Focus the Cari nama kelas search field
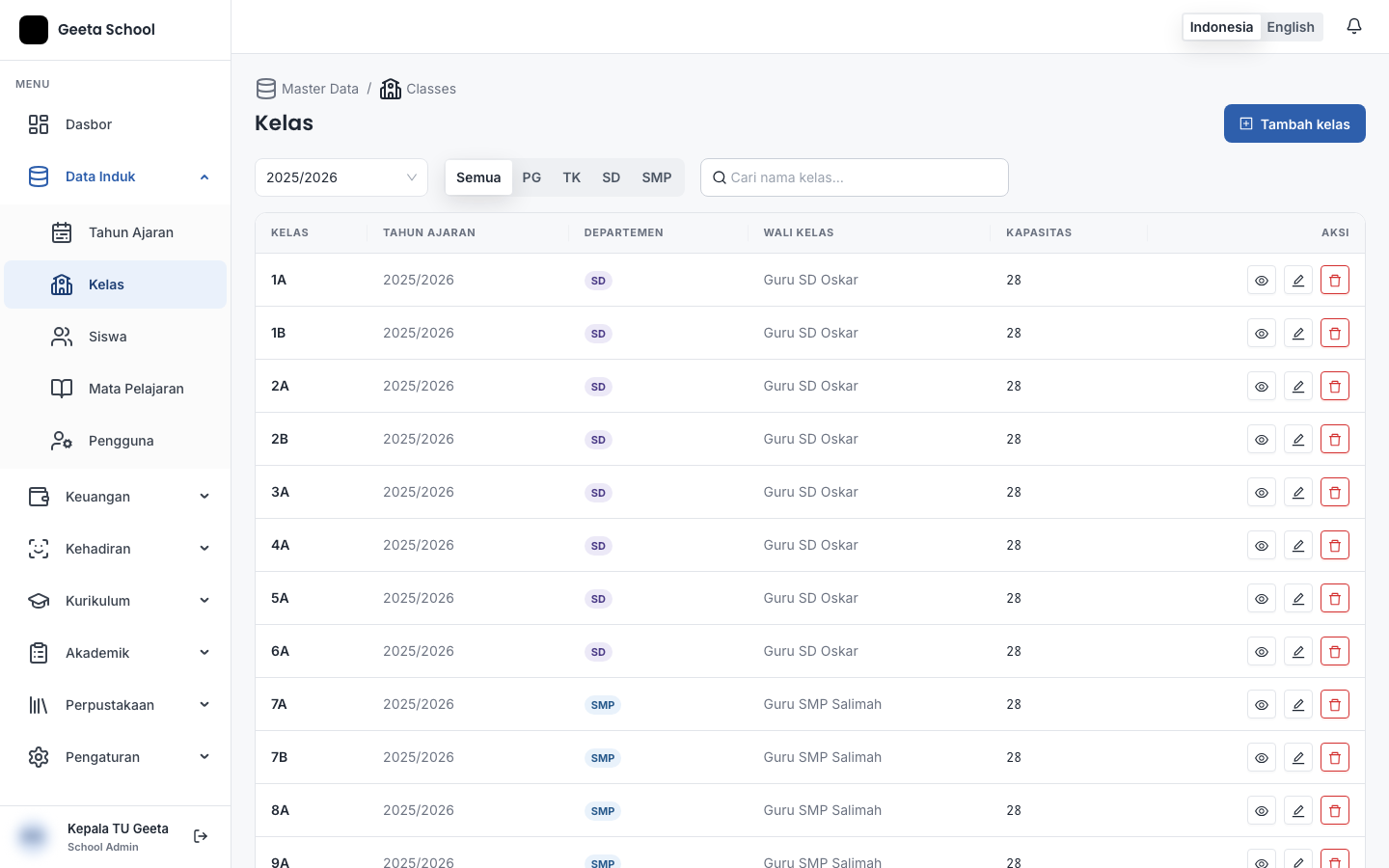Screen dimensions: 1389x868 point(855,177)
